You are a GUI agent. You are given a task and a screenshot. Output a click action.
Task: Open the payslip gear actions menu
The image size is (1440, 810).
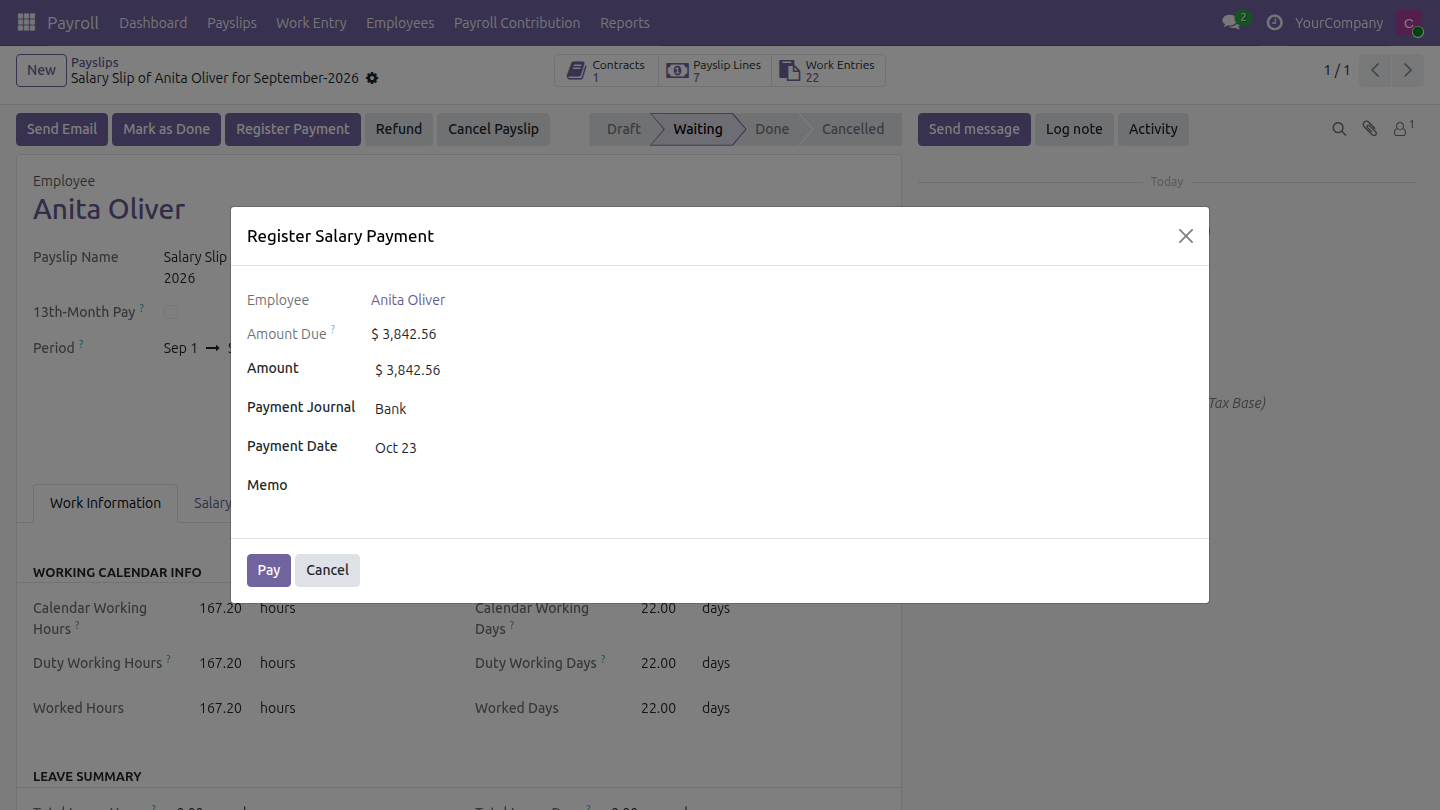(x=372, y=78)
